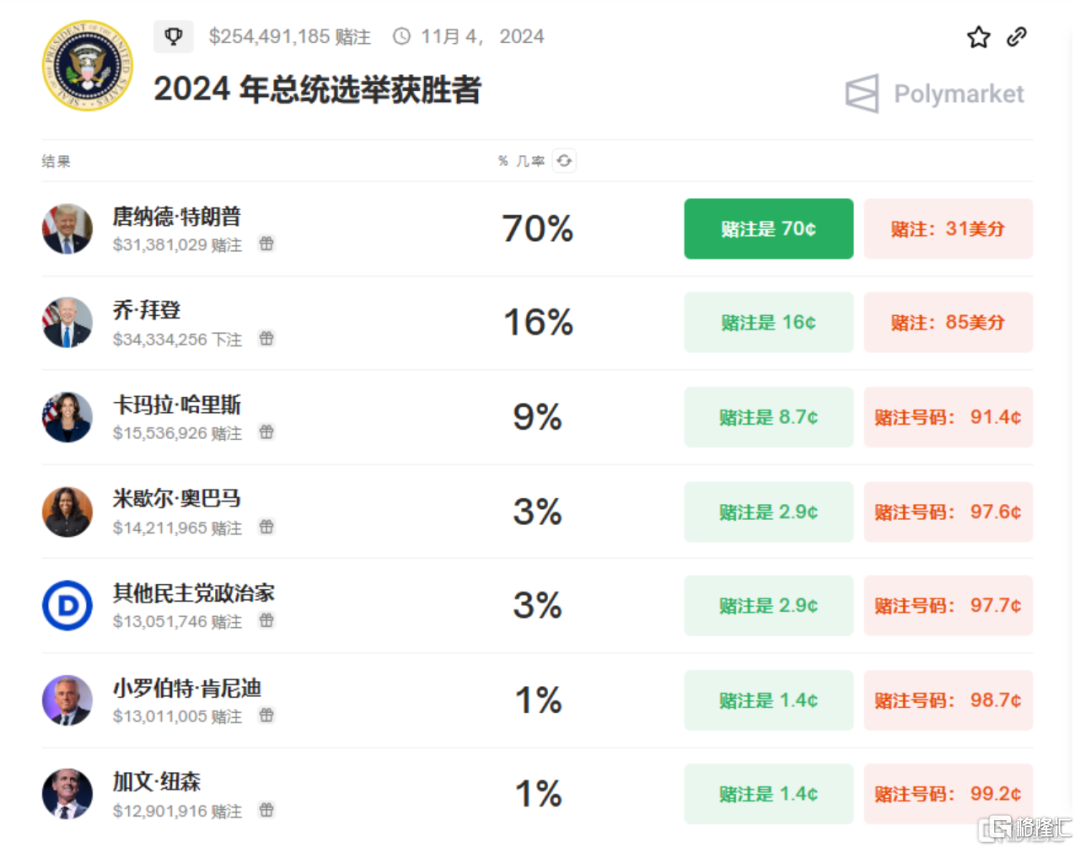Choose the 赌注：85美分 button for Biden

click(x=948, y=323)
